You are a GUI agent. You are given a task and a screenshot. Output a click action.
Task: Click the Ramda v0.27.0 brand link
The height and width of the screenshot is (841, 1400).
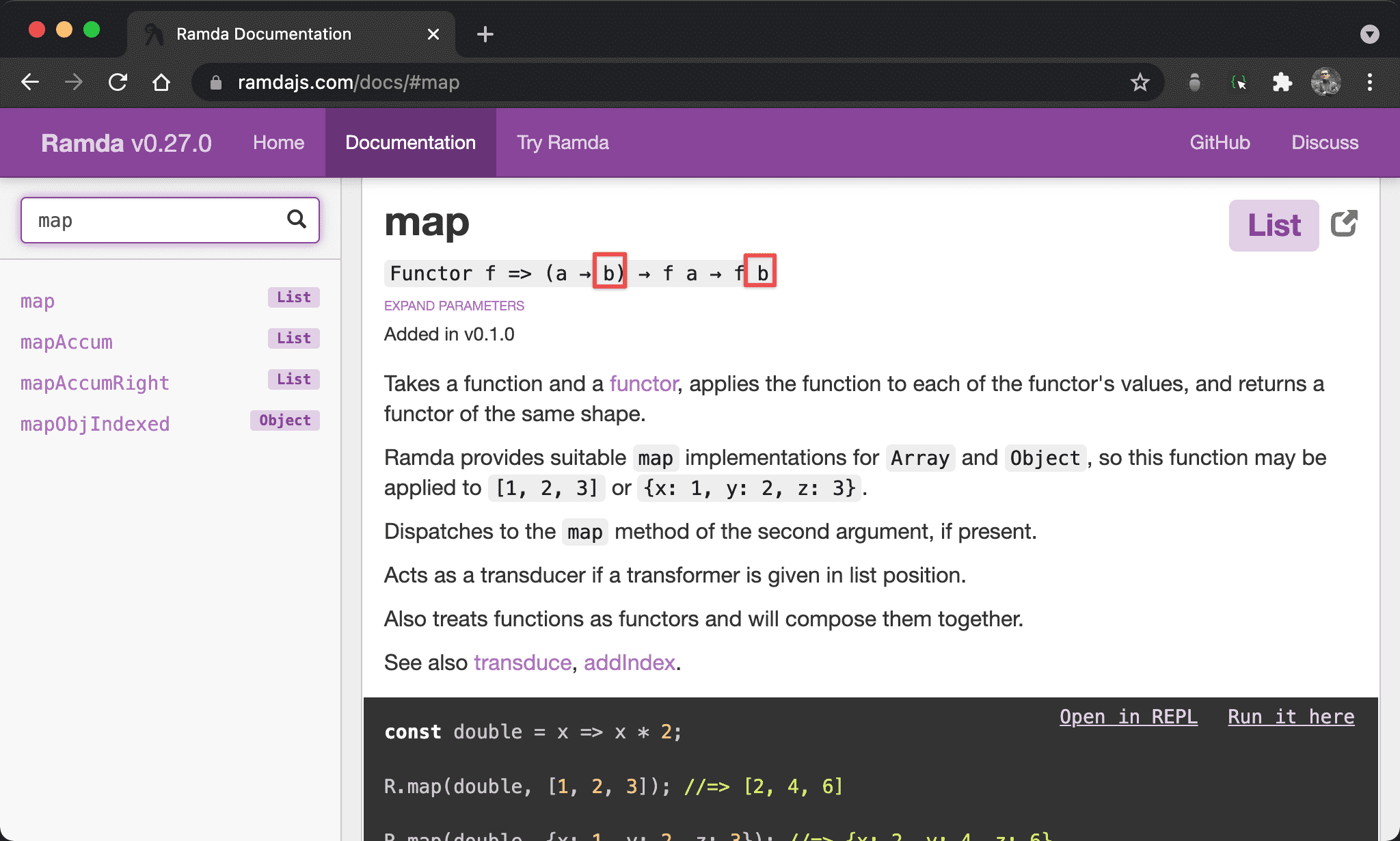pyautogui.click(x=126, y=143)
